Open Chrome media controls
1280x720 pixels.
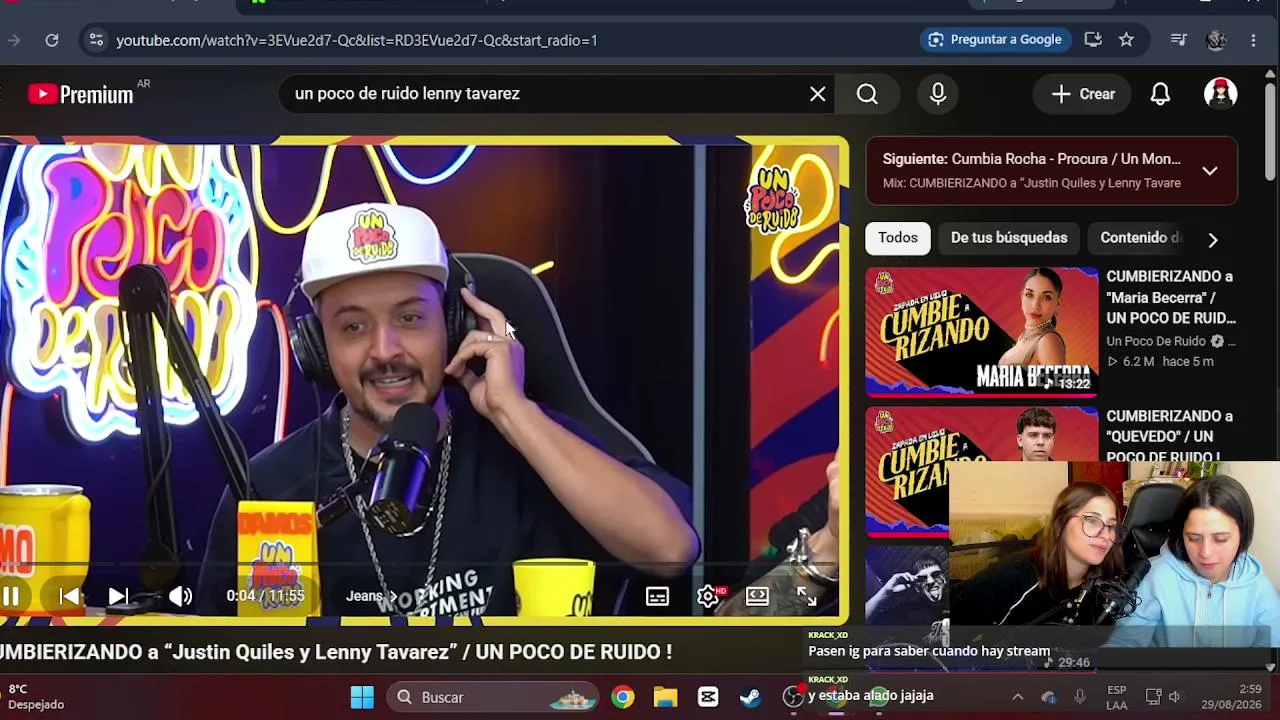click(x=1179, y=40)
